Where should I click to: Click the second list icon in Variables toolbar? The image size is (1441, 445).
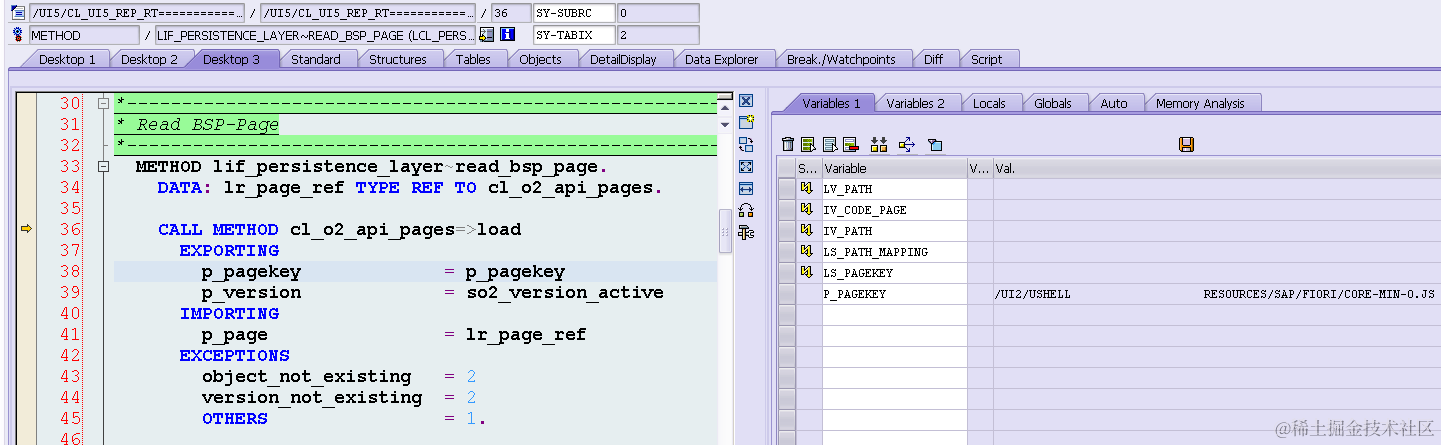click(x=829, y=145)
